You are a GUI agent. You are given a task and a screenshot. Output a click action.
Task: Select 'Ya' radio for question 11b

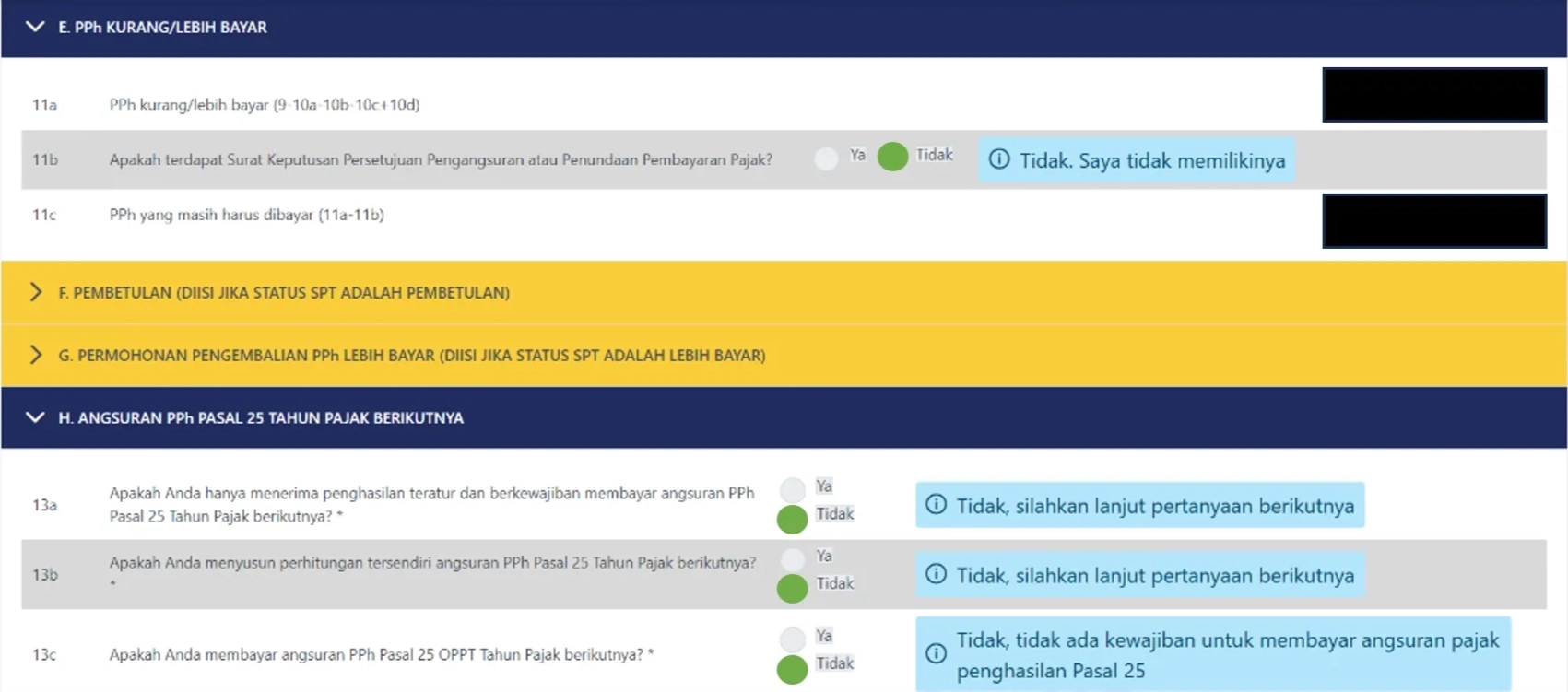click(x=826, y=158)
